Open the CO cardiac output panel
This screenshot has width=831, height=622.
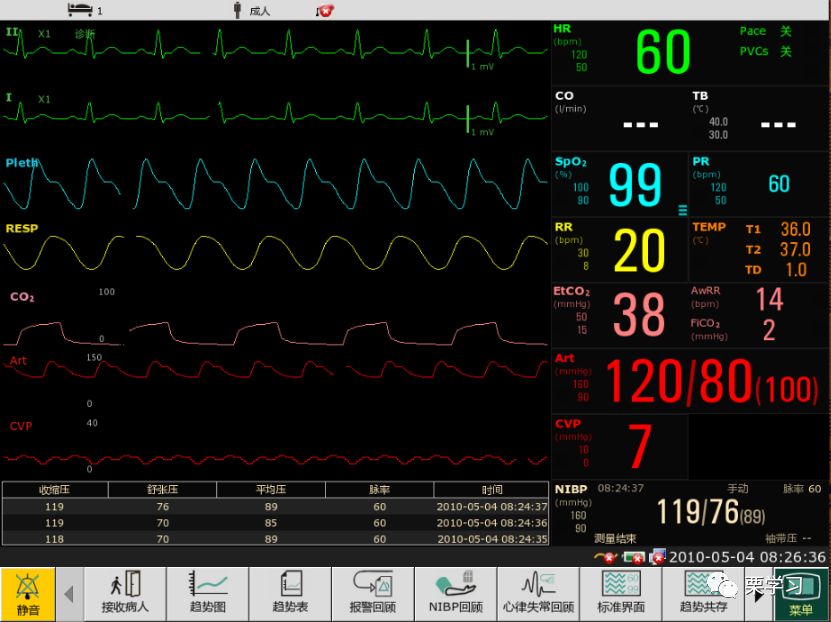pos(619,118)
